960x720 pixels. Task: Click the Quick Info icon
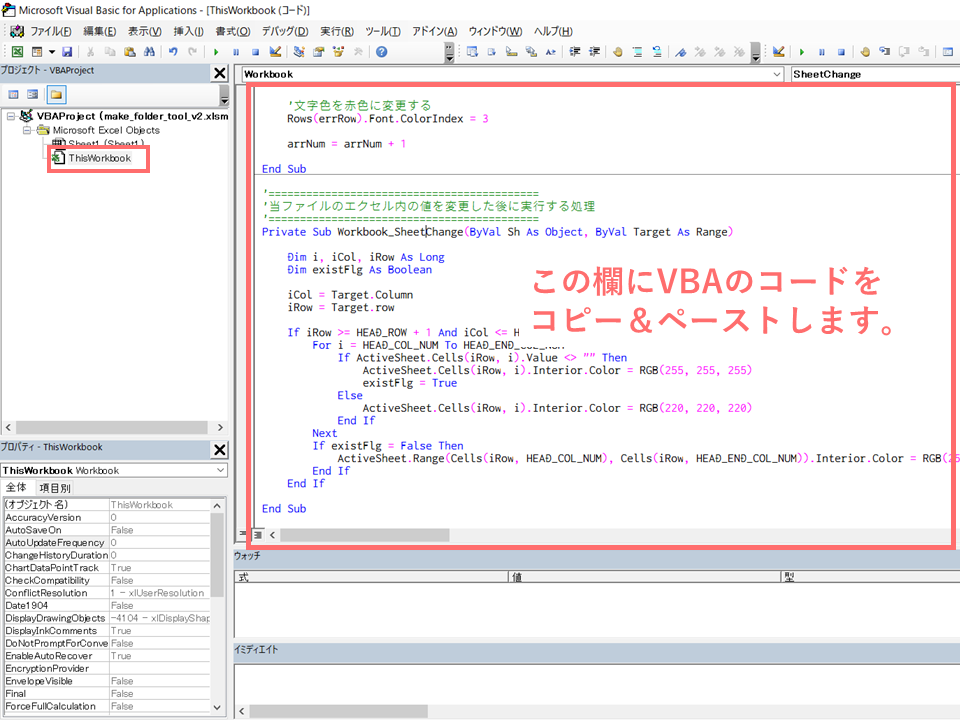[x=511, y=52]
